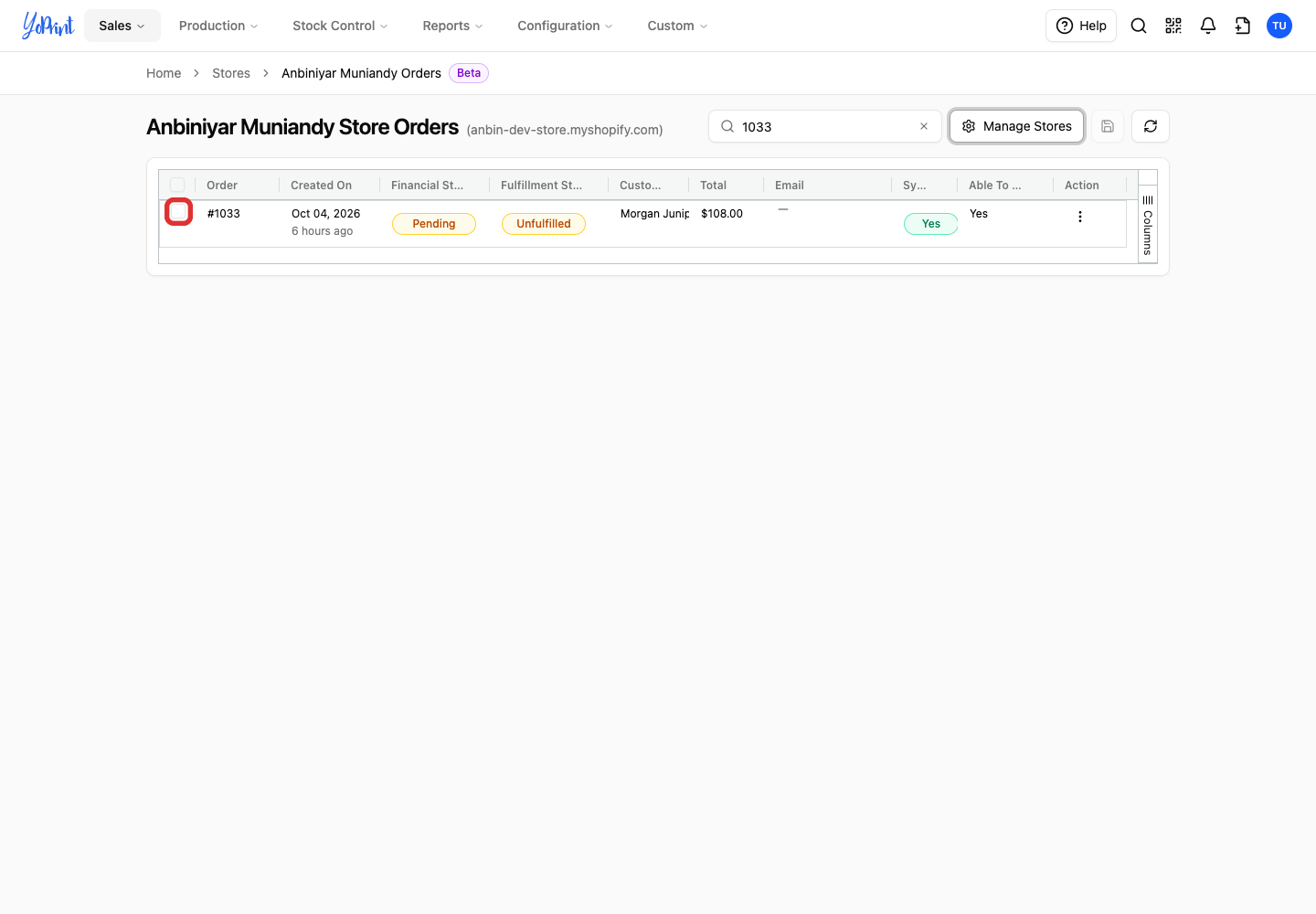This screenshot has height=914, width=1316.
Task: Open the global search icon
Action: pos(1139,26)
